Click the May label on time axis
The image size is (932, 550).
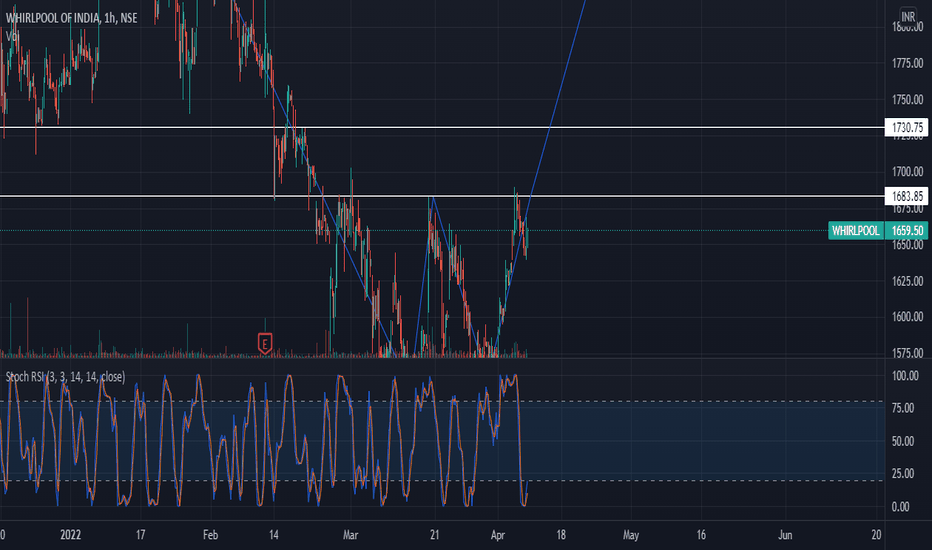(631, 535)
